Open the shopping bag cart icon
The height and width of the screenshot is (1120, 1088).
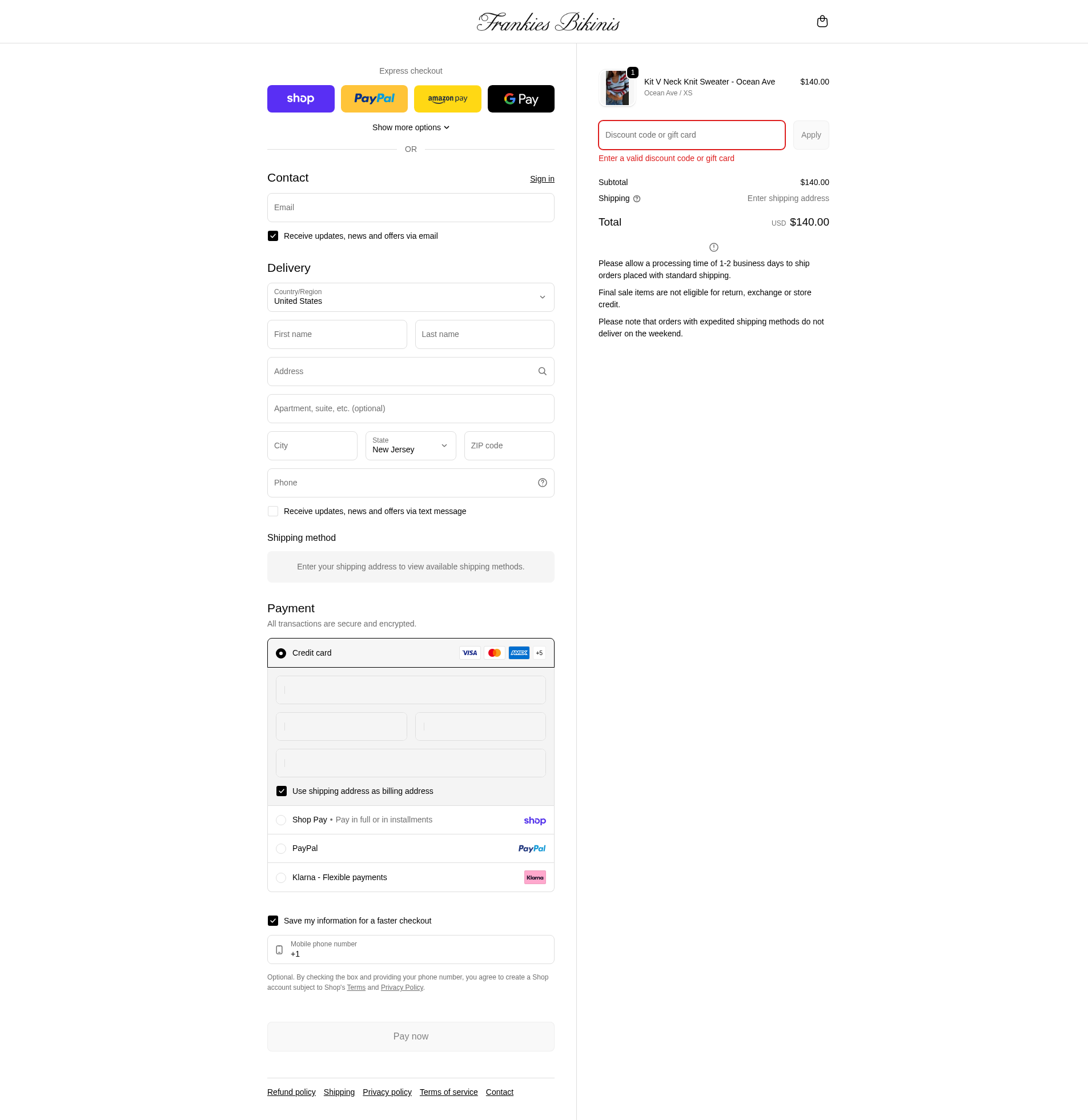822,22
